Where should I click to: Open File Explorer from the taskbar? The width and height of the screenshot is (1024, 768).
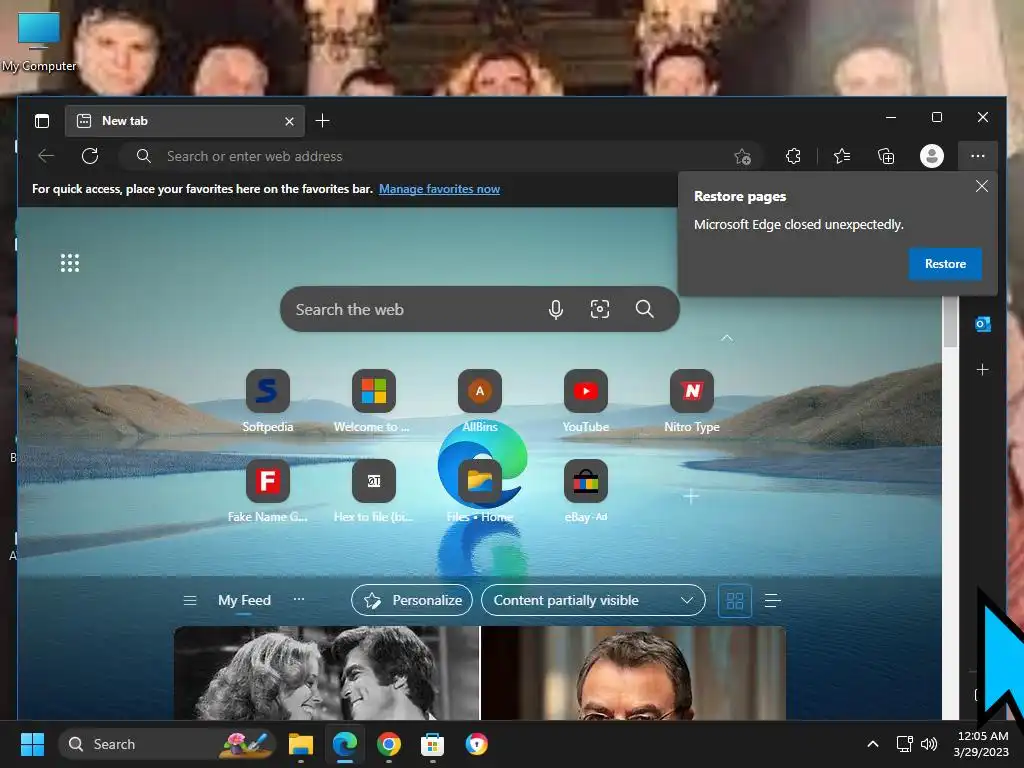point(301,744)
